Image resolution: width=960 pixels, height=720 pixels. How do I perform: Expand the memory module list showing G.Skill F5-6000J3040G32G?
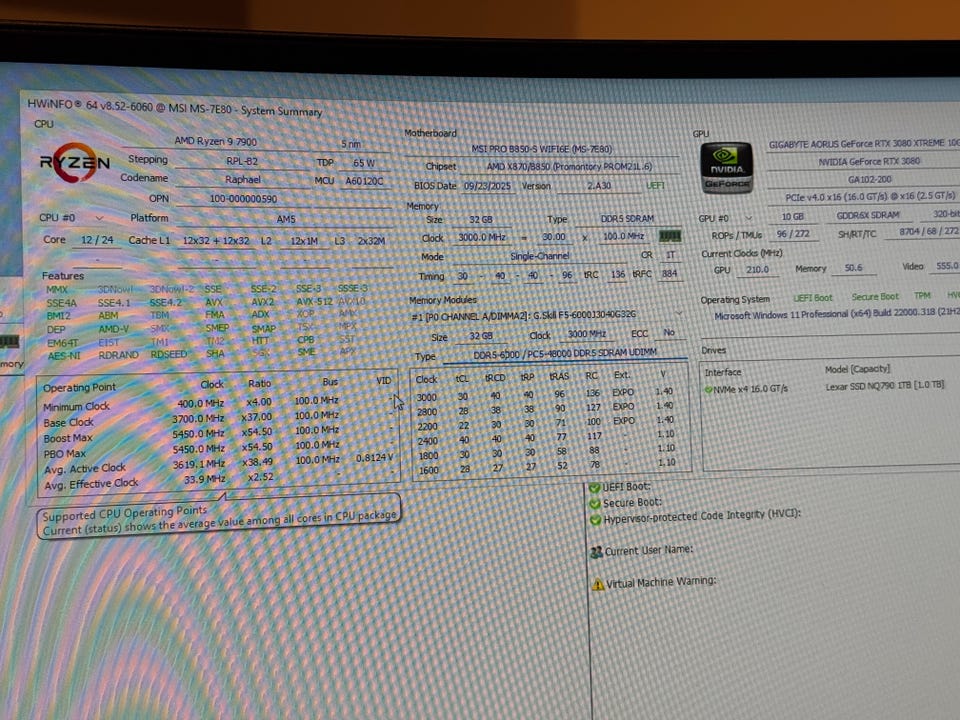678,315
